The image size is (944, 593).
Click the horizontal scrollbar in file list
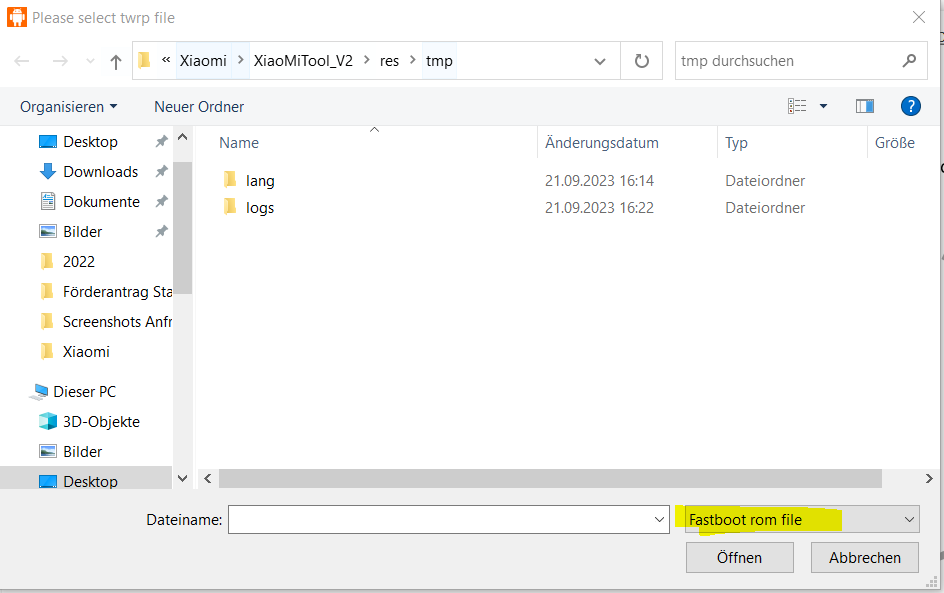pyautogui.click(x=560, y=479)
